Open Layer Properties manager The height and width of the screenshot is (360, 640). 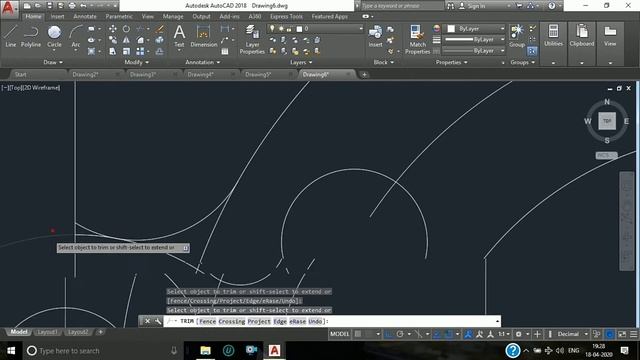coord(252,39)
